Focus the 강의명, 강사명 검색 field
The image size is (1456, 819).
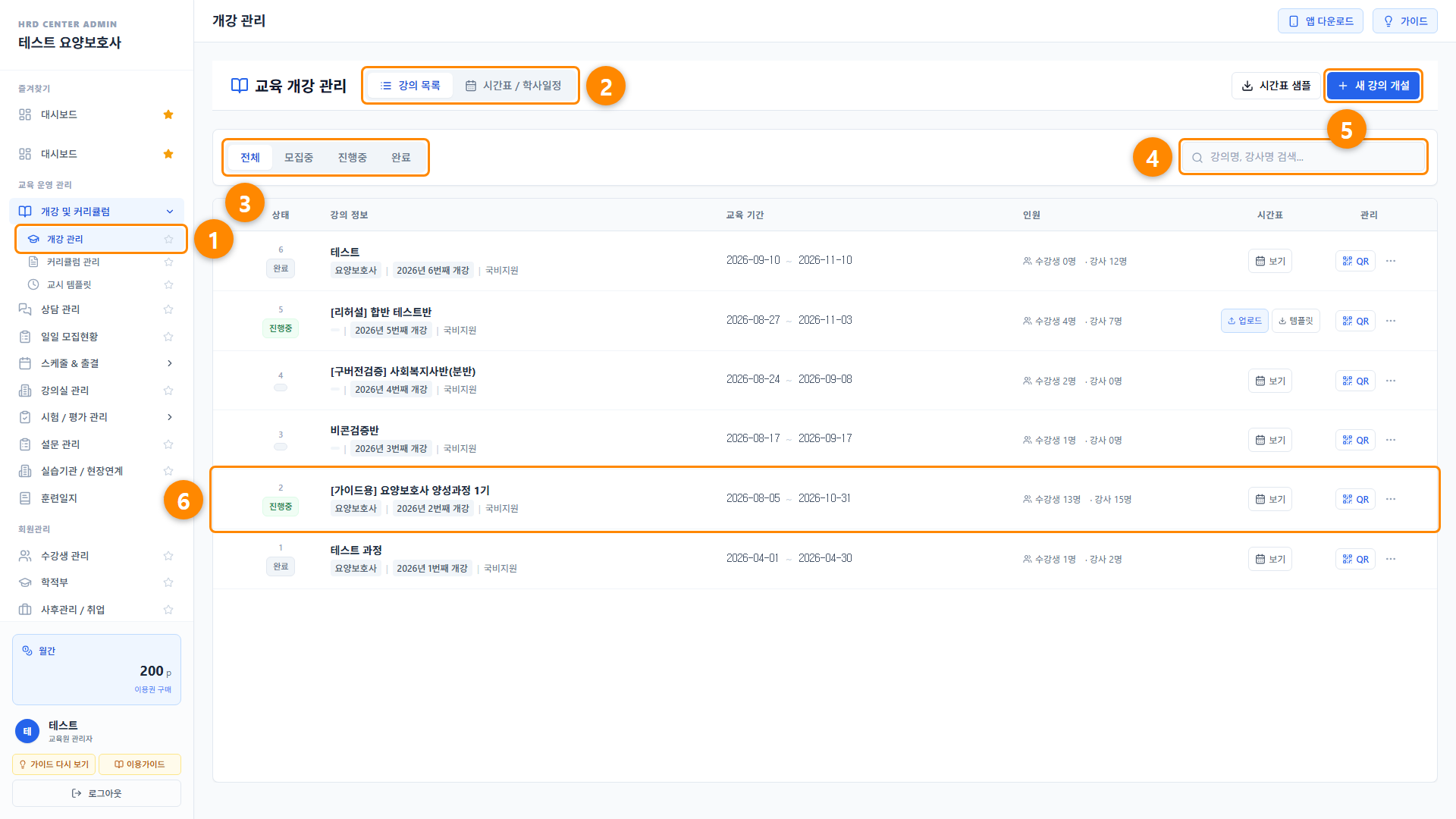pos(1304,157)
